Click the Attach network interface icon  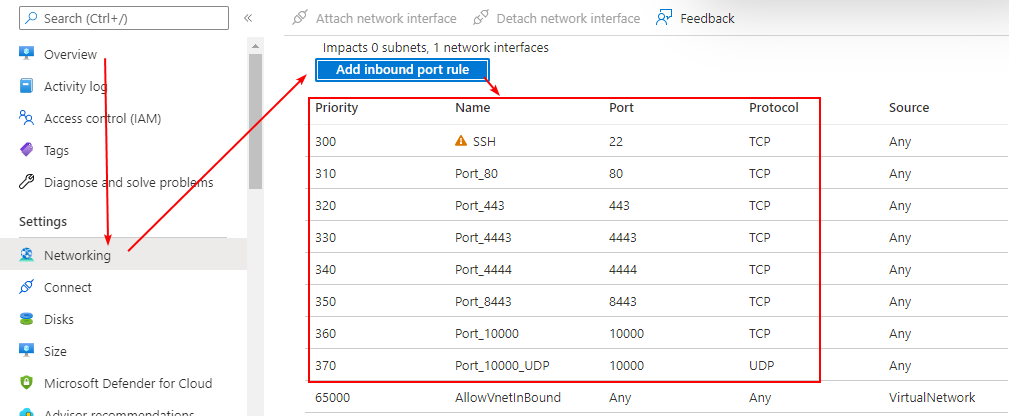pyautogui.click(x=300, y=18)
